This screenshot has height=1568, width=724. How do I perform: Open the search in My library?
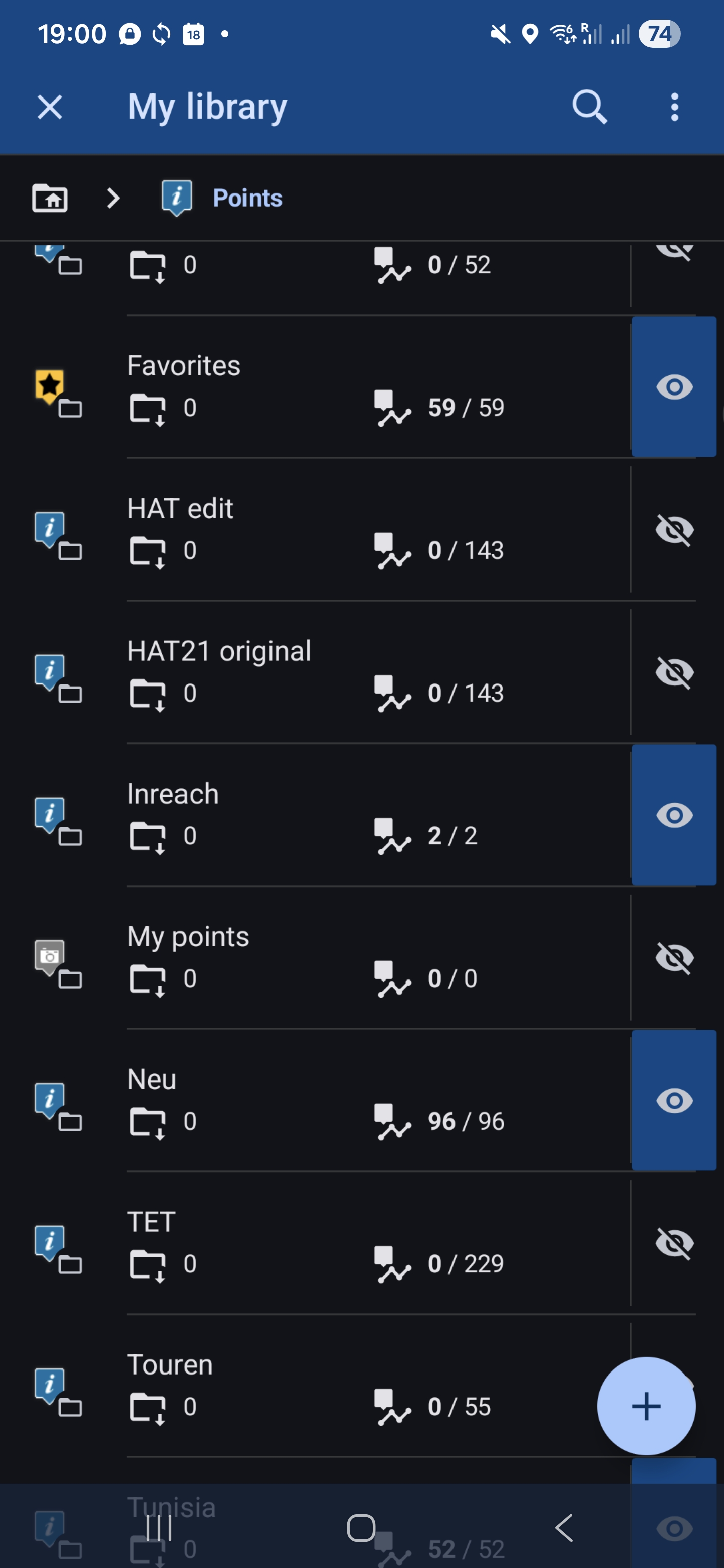[589, 107]
